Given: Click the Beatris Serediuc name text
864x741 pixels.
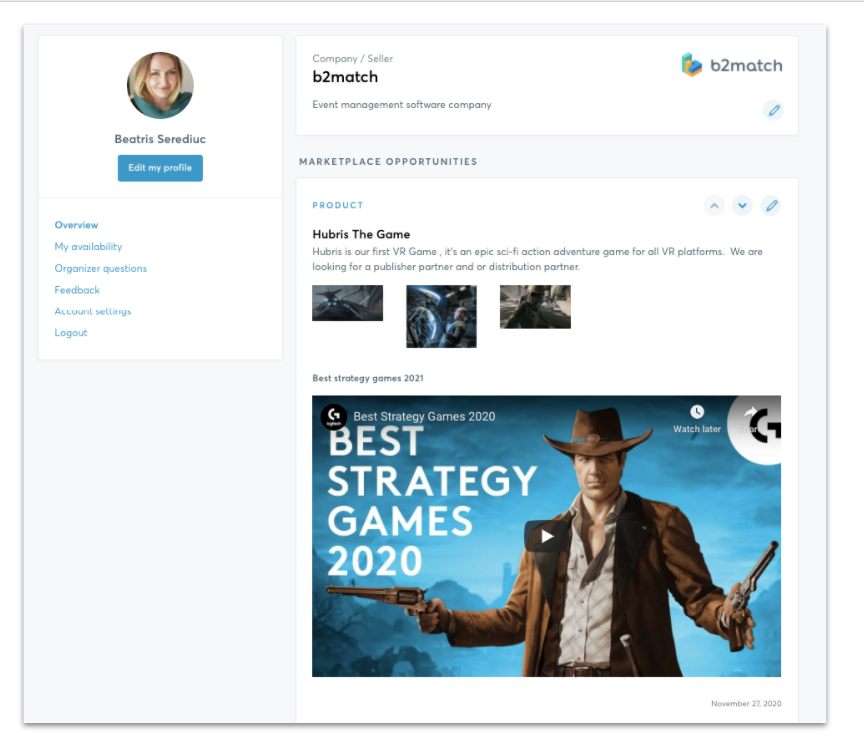Looking at the screenshot, I should pos(160,139).
